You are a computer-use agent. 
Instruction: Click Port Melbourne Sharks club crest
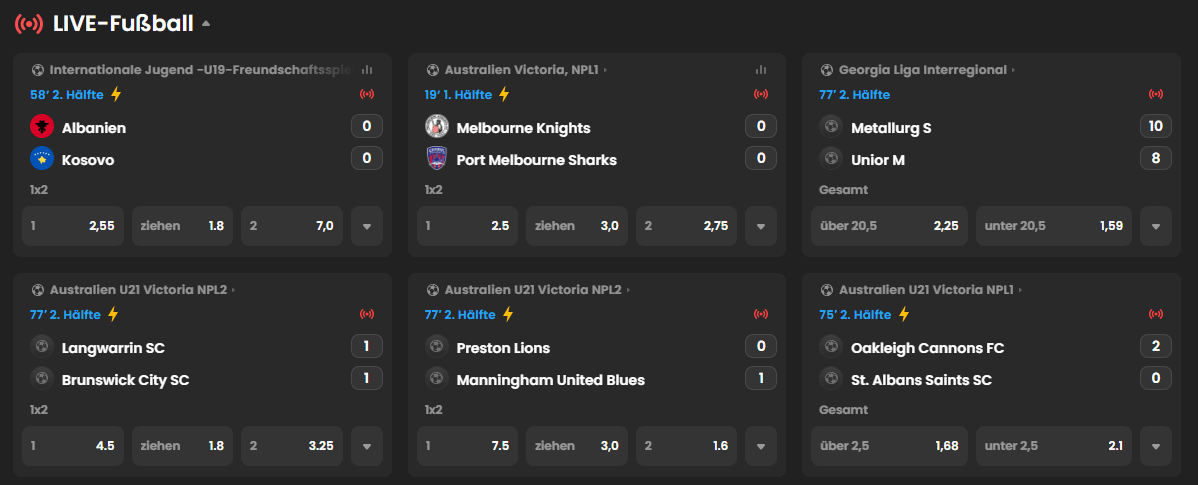click(x=436, y=159)
